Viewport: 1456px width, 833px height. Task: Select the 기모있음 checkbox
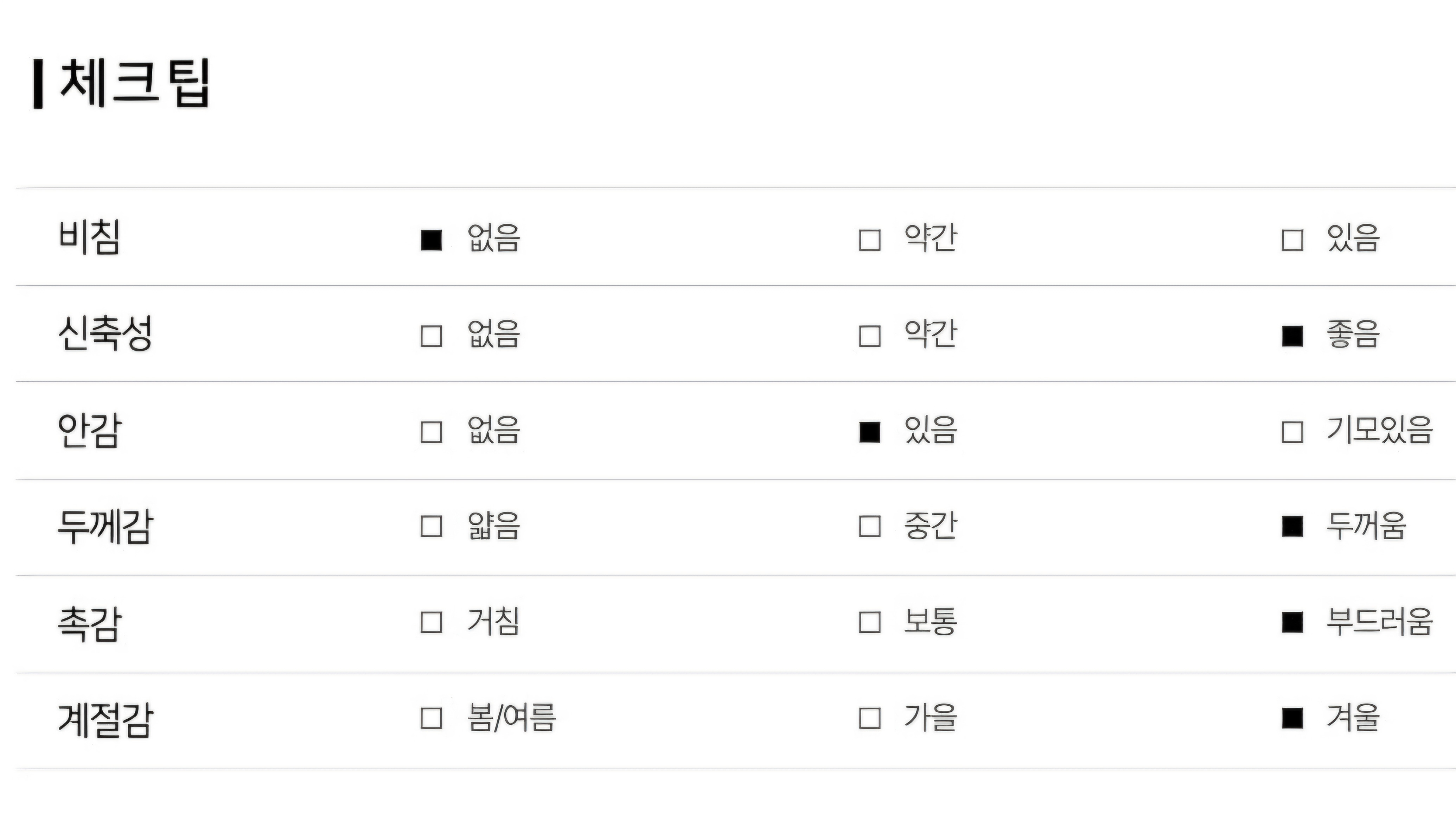click(x=1292, y=433)
